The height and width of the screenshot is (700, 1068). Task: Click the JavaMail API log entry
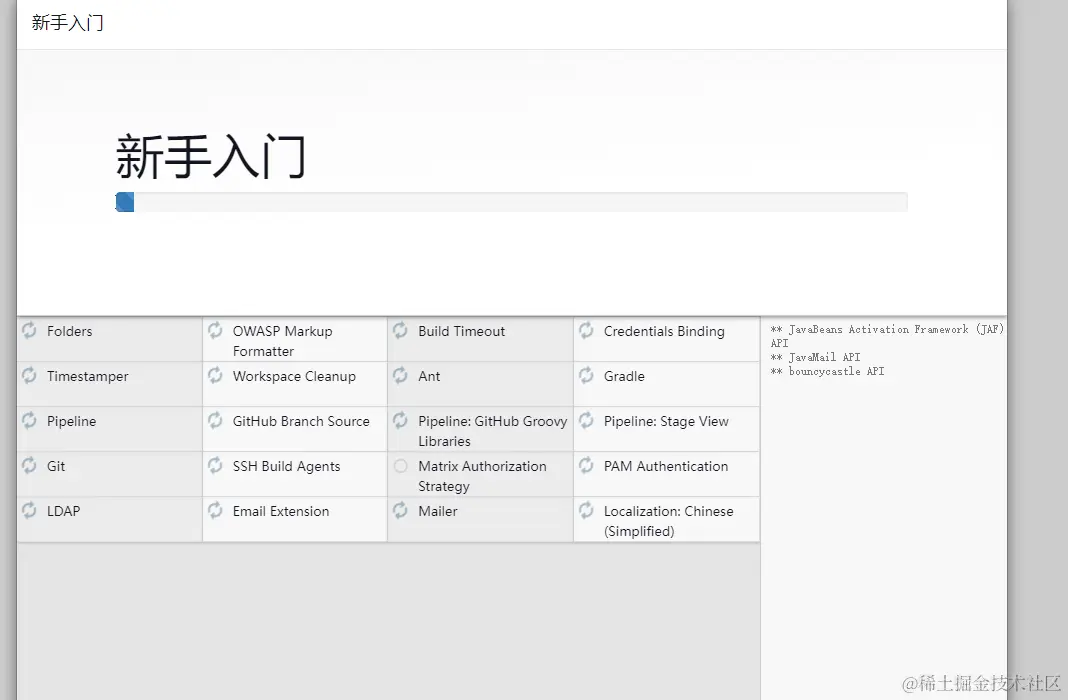[815, 357]
